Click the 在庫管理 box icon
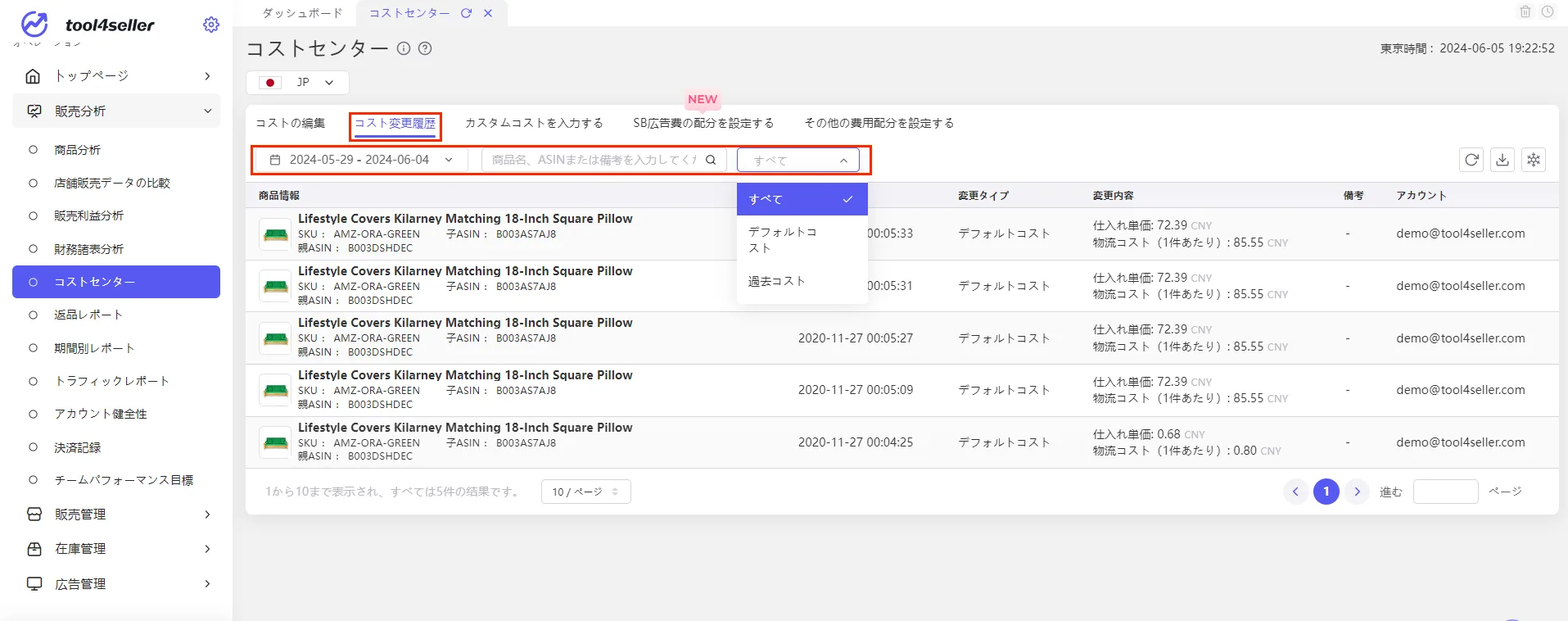Image resolution: width=1568 pixels, height=621 pixels. 34,549
